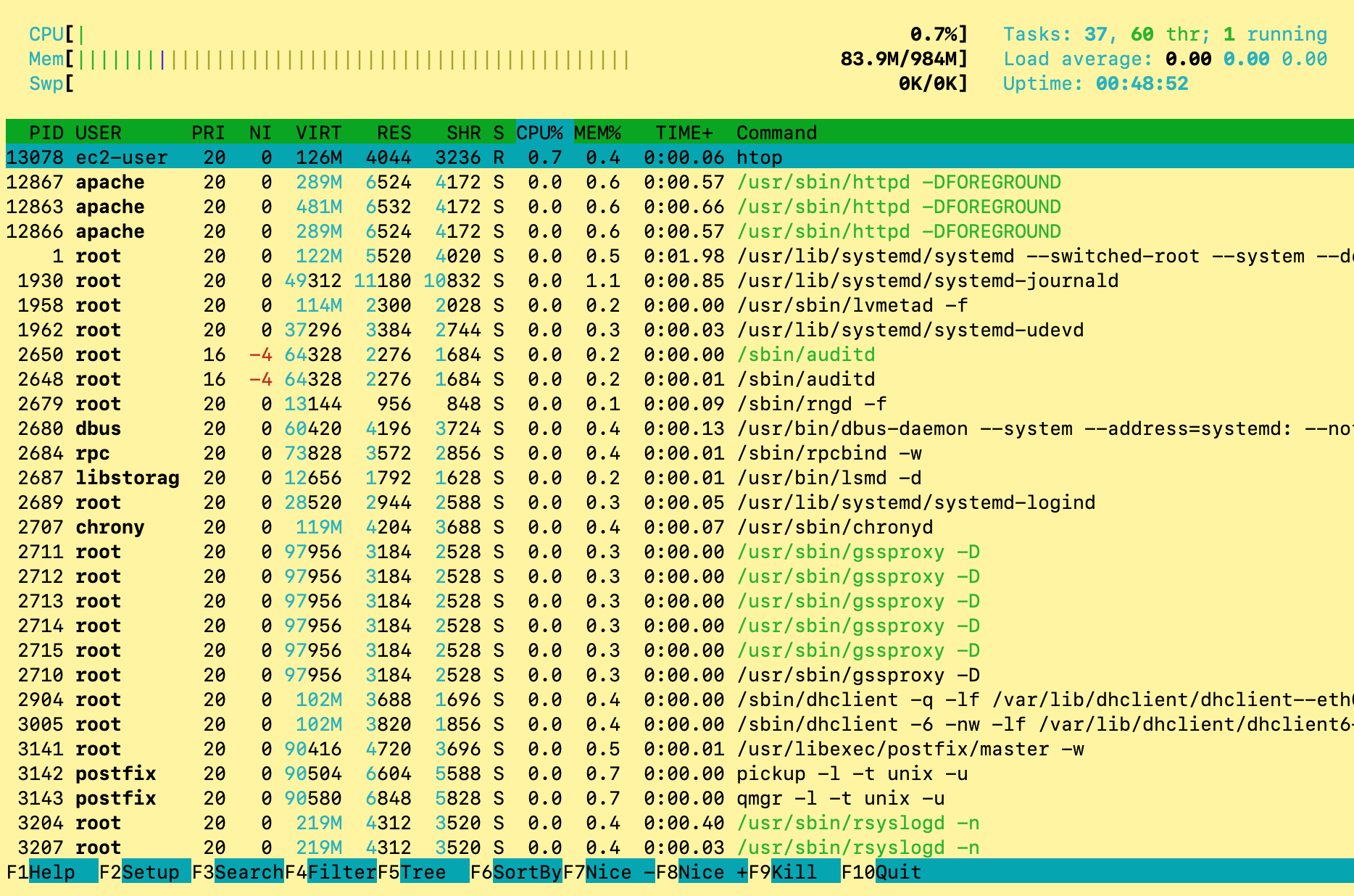This screenshot has height=896, width=1354.
Task: Click F10 Quit to exit htop
Action: 881,871
